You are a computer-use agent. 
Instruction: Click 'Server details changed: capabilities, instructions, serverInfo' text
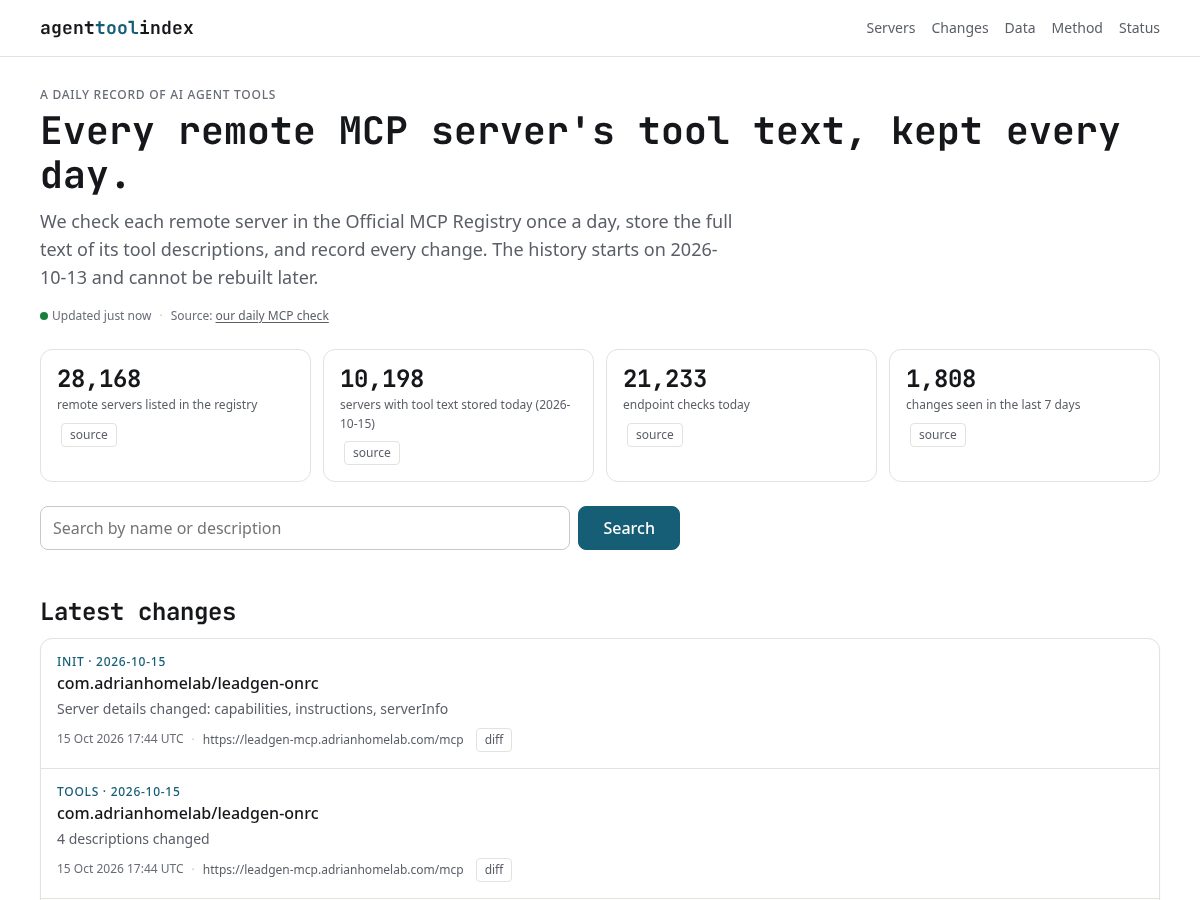(x=252, y=709)
